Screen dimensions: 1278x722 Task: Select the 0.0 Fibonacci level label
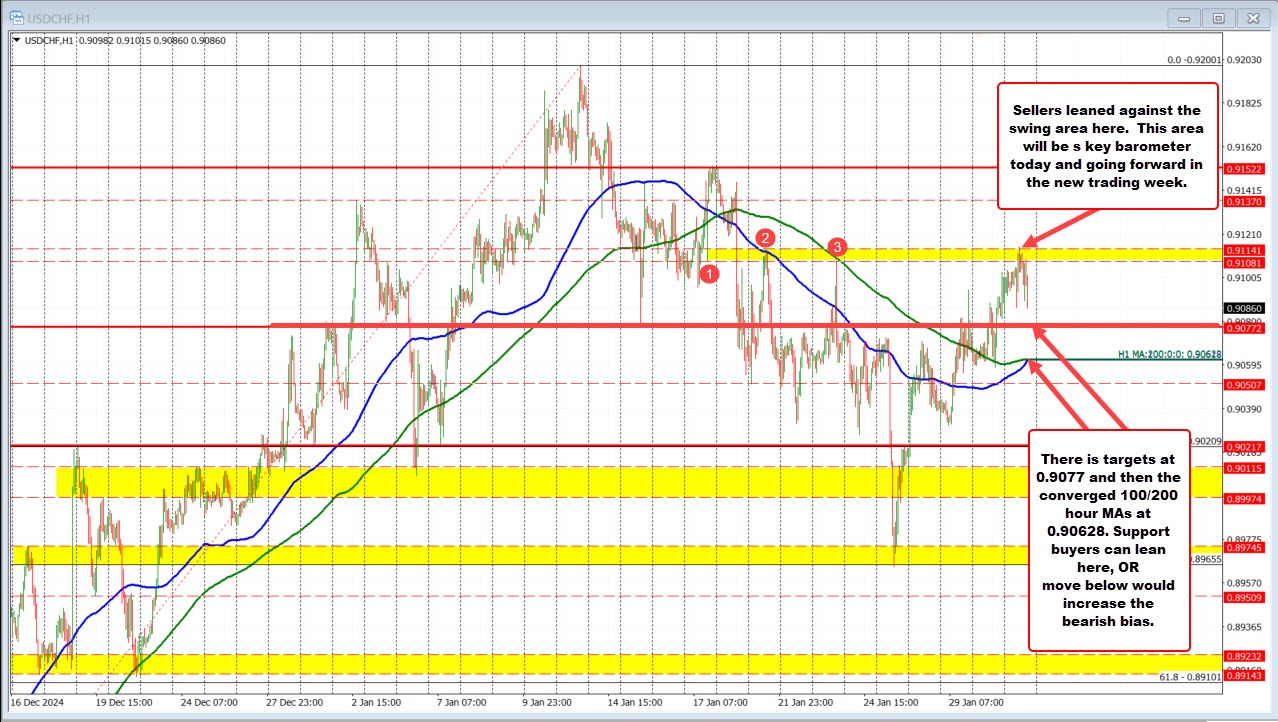[x=1194, y=60]
